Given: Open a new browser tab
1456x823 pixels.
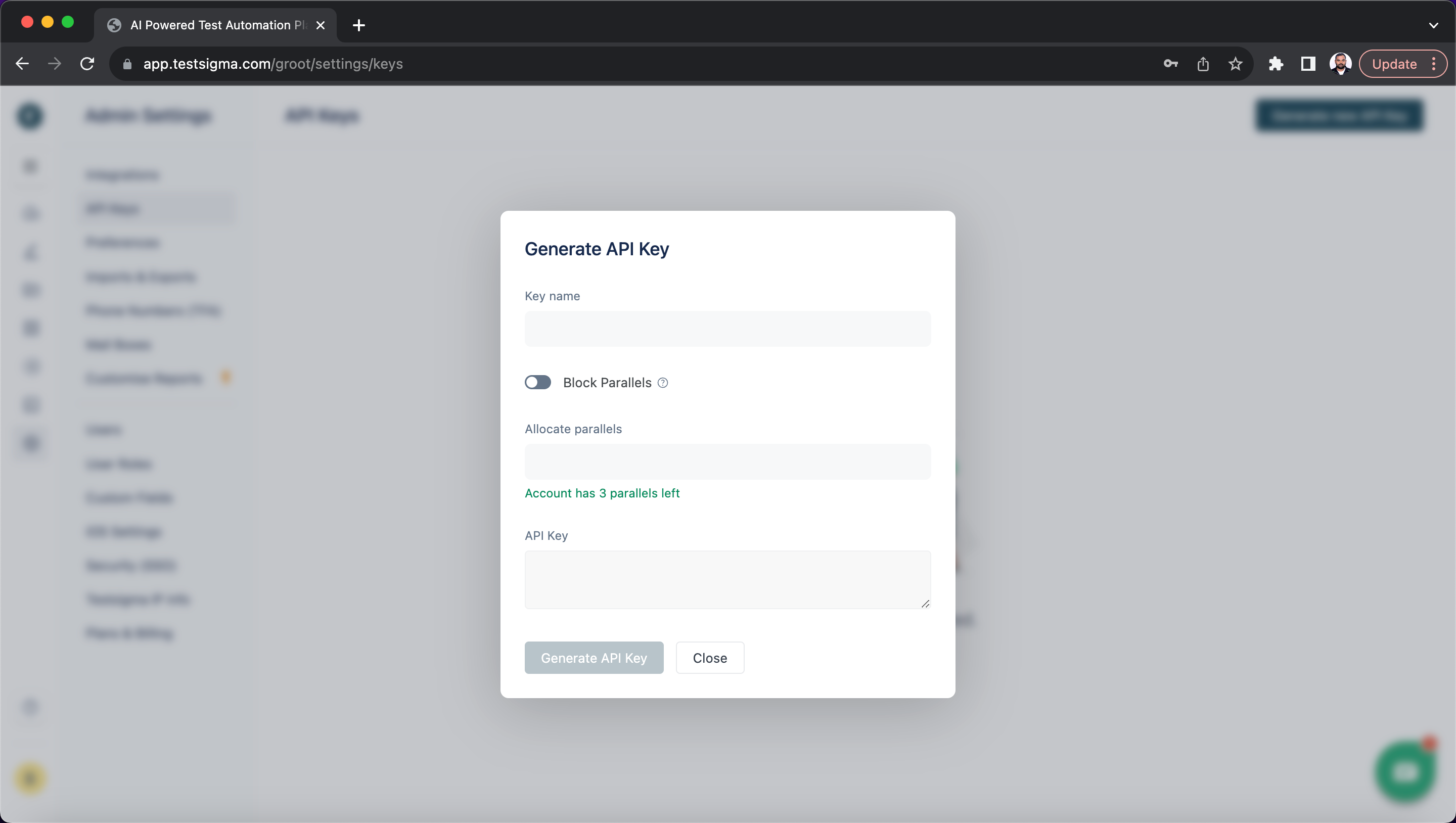Looking at the screenshot, I should (x=358, y=25).
